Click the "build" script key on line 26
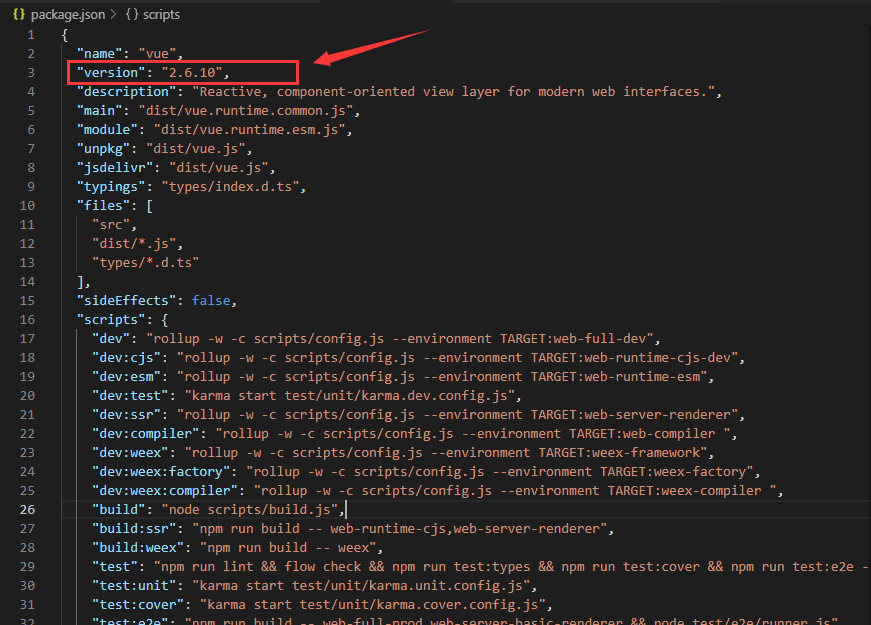 (119, 509)
